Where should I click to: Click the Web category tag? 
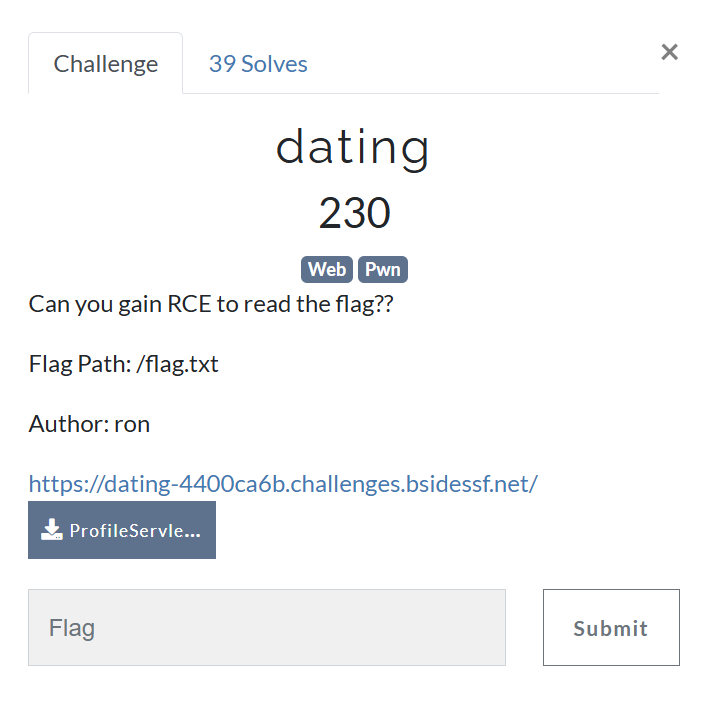(x=327, y=269)
